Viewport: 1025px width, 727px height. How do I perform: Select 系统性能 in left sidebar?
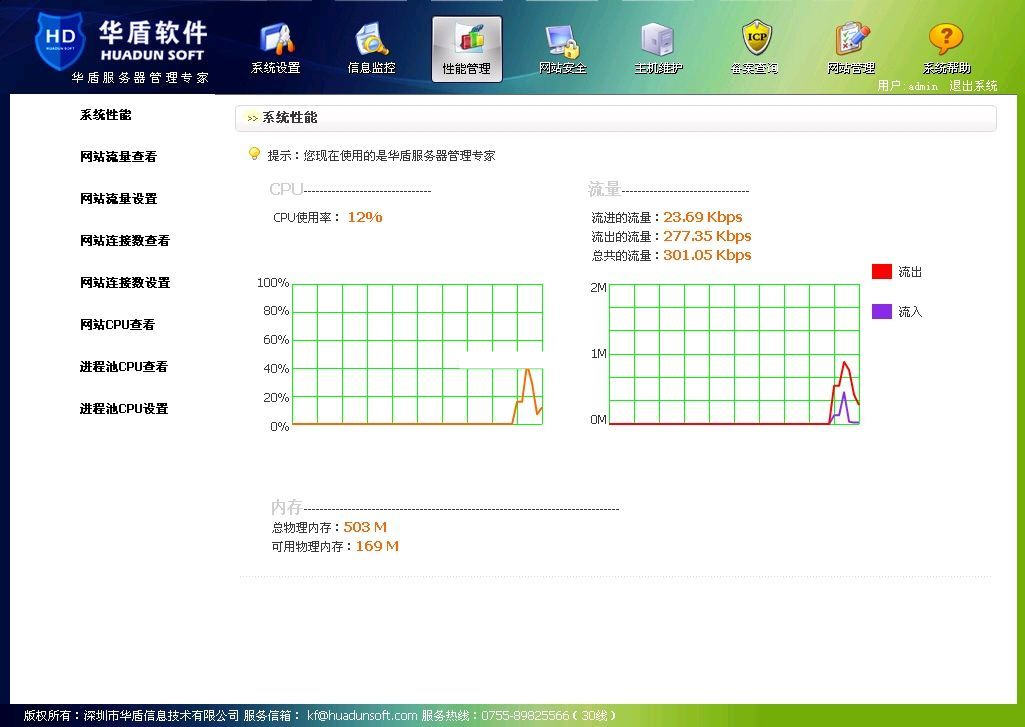click(105, 115)
